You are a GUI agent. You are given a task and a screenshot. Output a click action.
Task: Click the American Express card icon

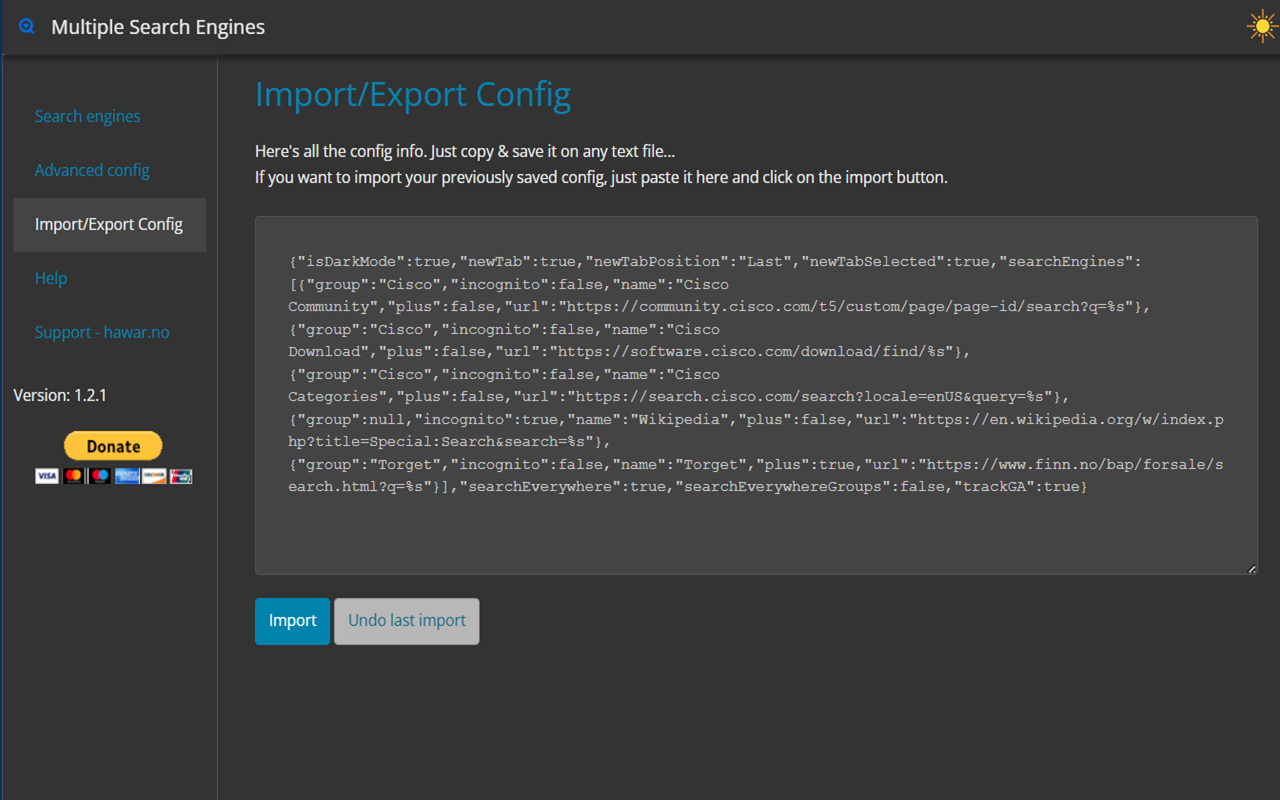(x=127, y=476)
